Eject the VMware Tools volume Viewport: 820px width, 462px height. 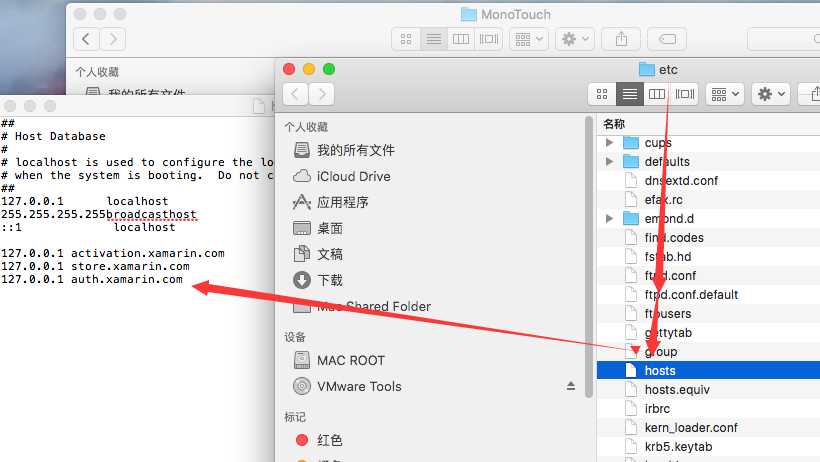coord(571,386)
